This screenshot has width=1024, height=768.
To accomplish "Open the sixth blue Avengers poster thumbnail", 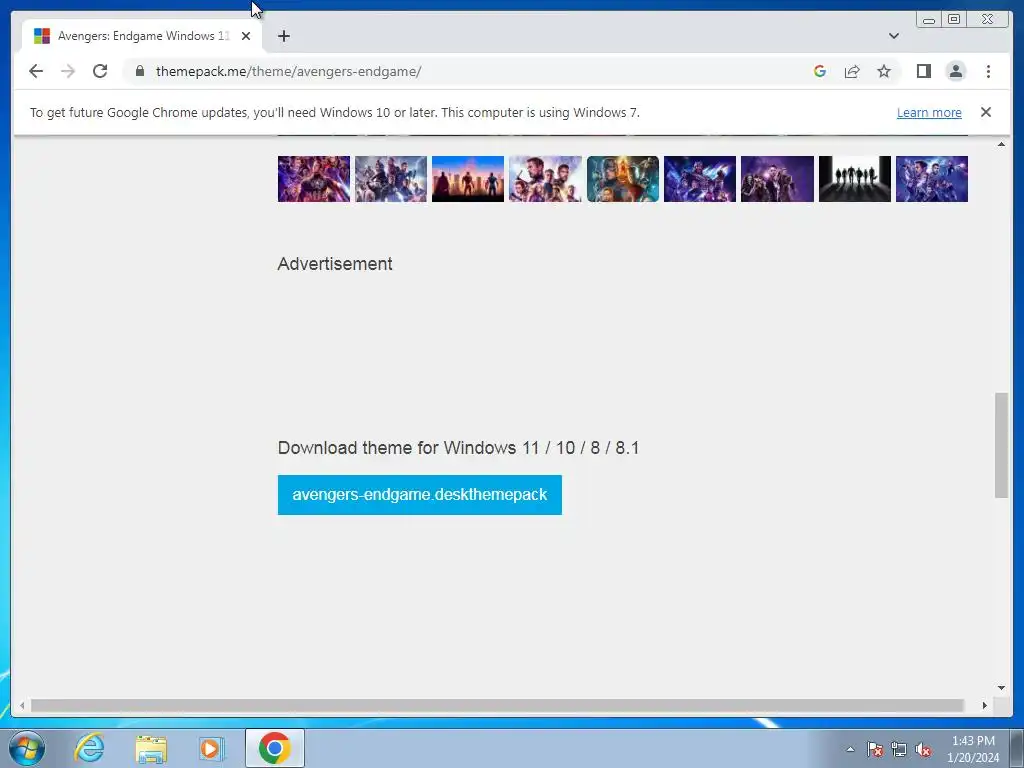I will 699,179.
